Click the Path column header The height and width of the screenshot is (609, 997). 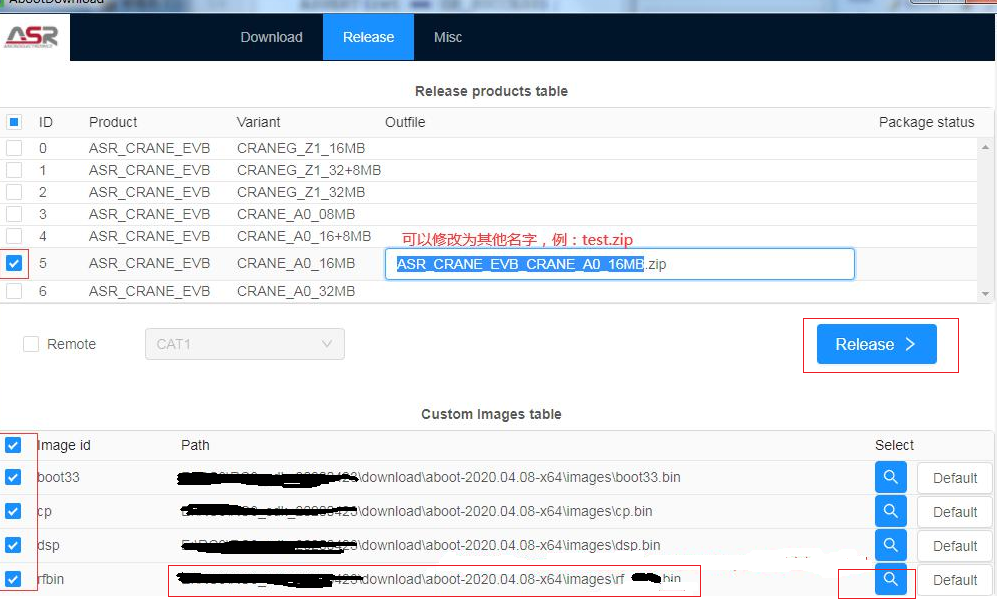pyautogui.click(x=195, y=445)
